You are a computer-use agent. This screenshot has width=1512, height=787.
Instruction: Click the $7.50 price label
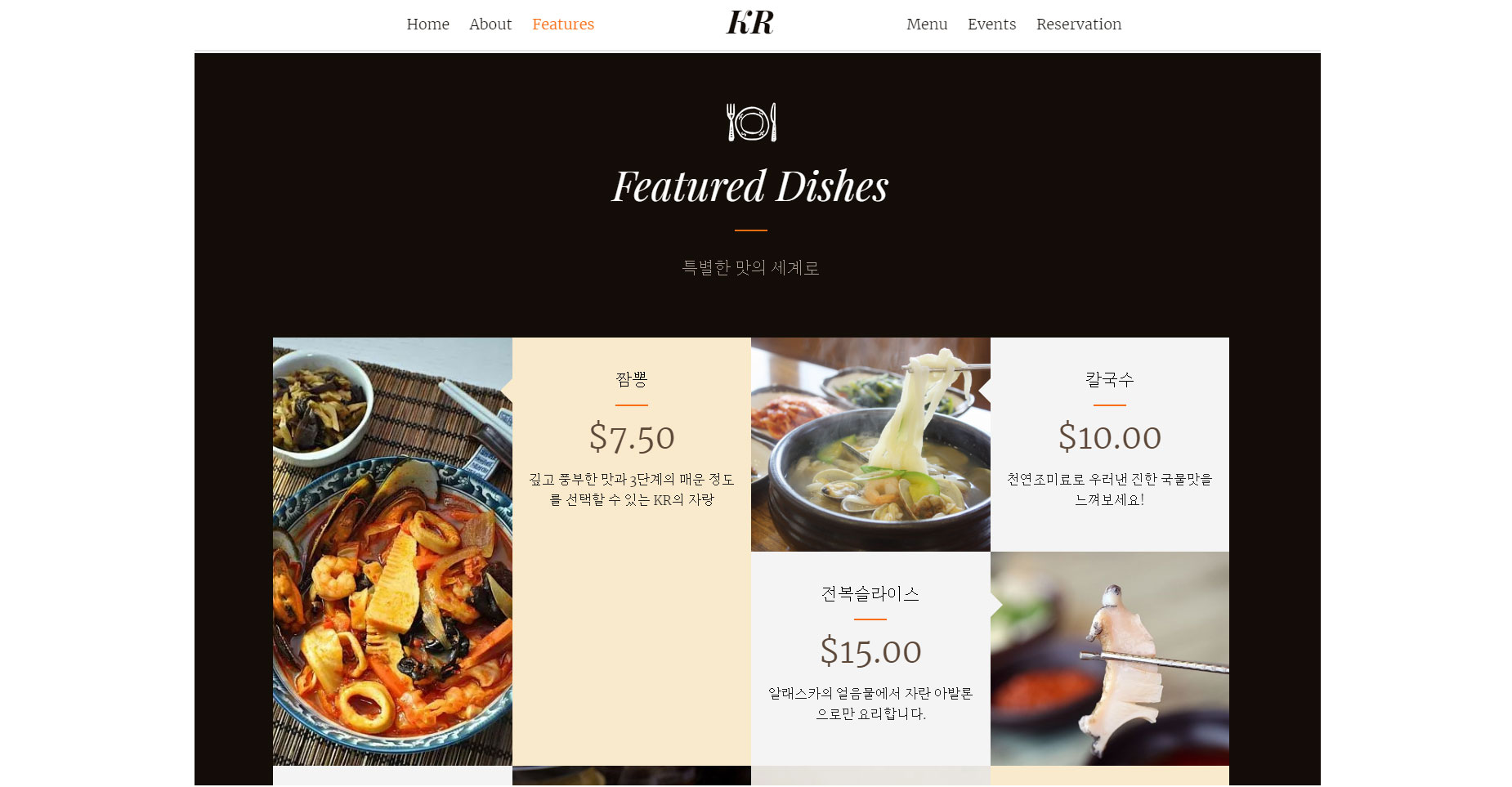pyautogui.click(x=632, y=437)
